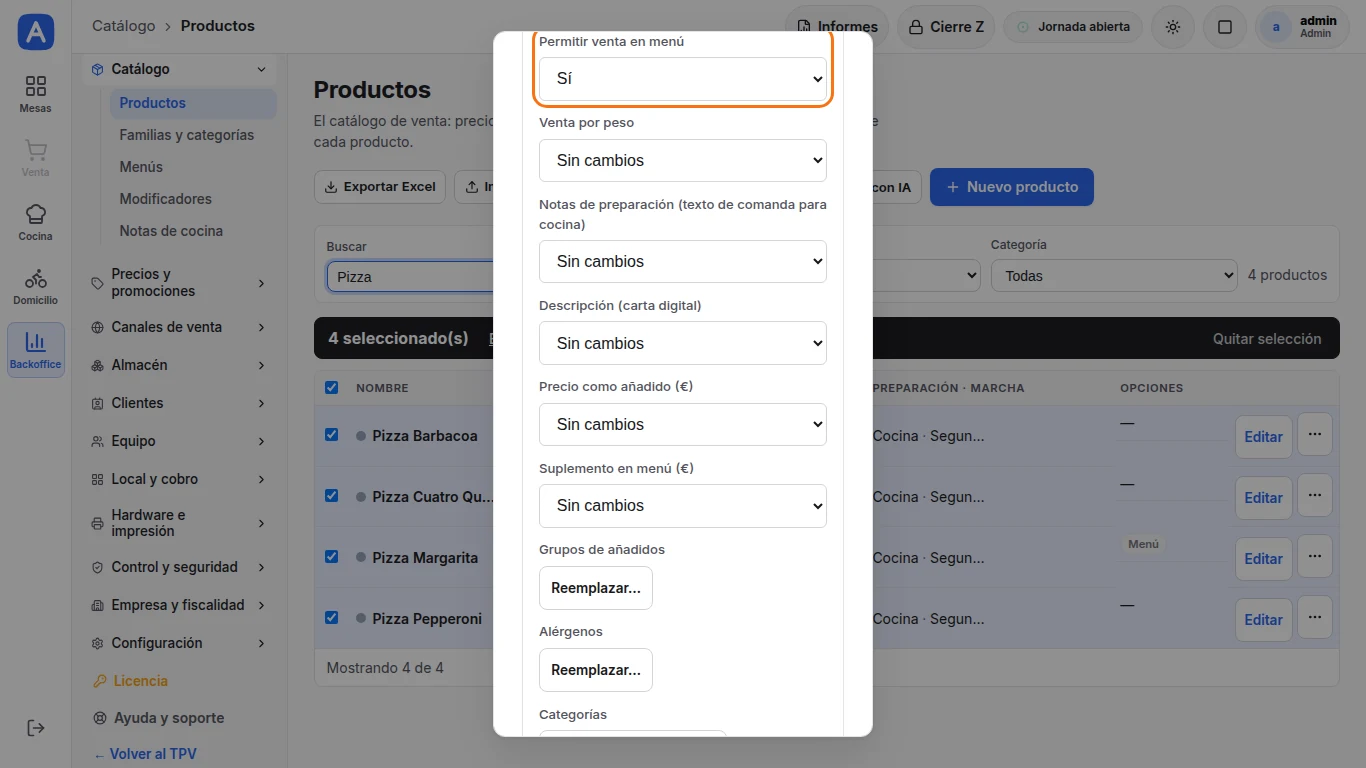
Task: Open the Descripción (carta digital) dropdown
Action: 683,343
